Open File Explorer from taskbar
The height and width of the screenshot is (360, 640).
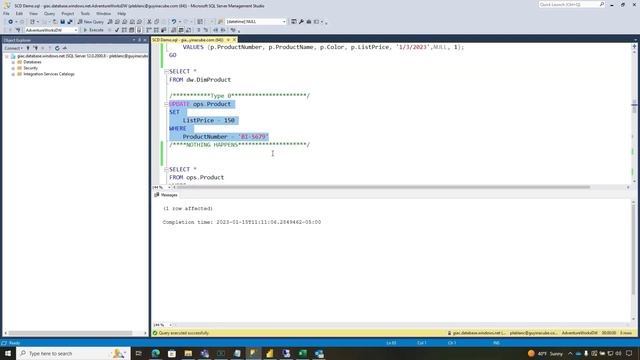pyautogui.click(x=188, y=353)
